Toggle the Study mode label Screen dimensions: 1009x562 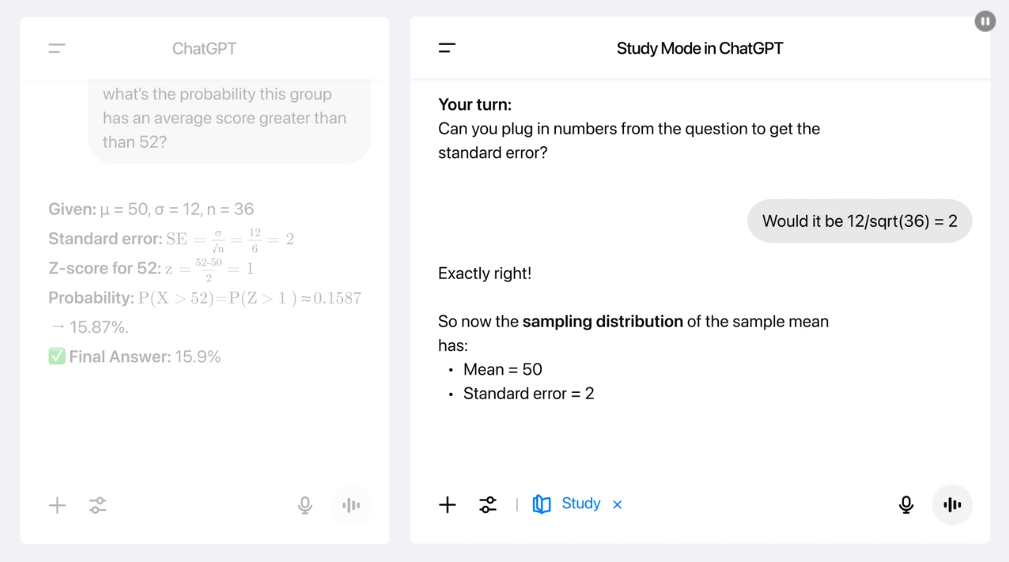click(580, 503)
